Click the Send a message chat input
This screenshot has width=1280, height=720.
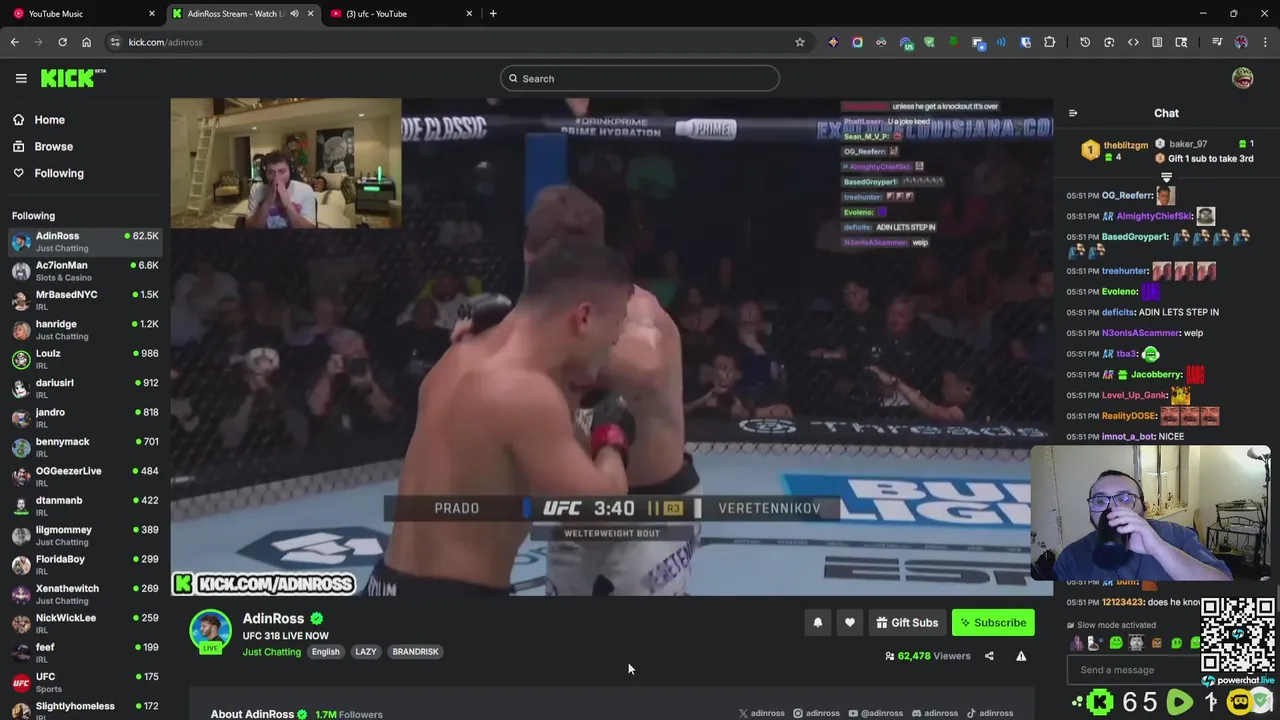tap(1135, 670)
